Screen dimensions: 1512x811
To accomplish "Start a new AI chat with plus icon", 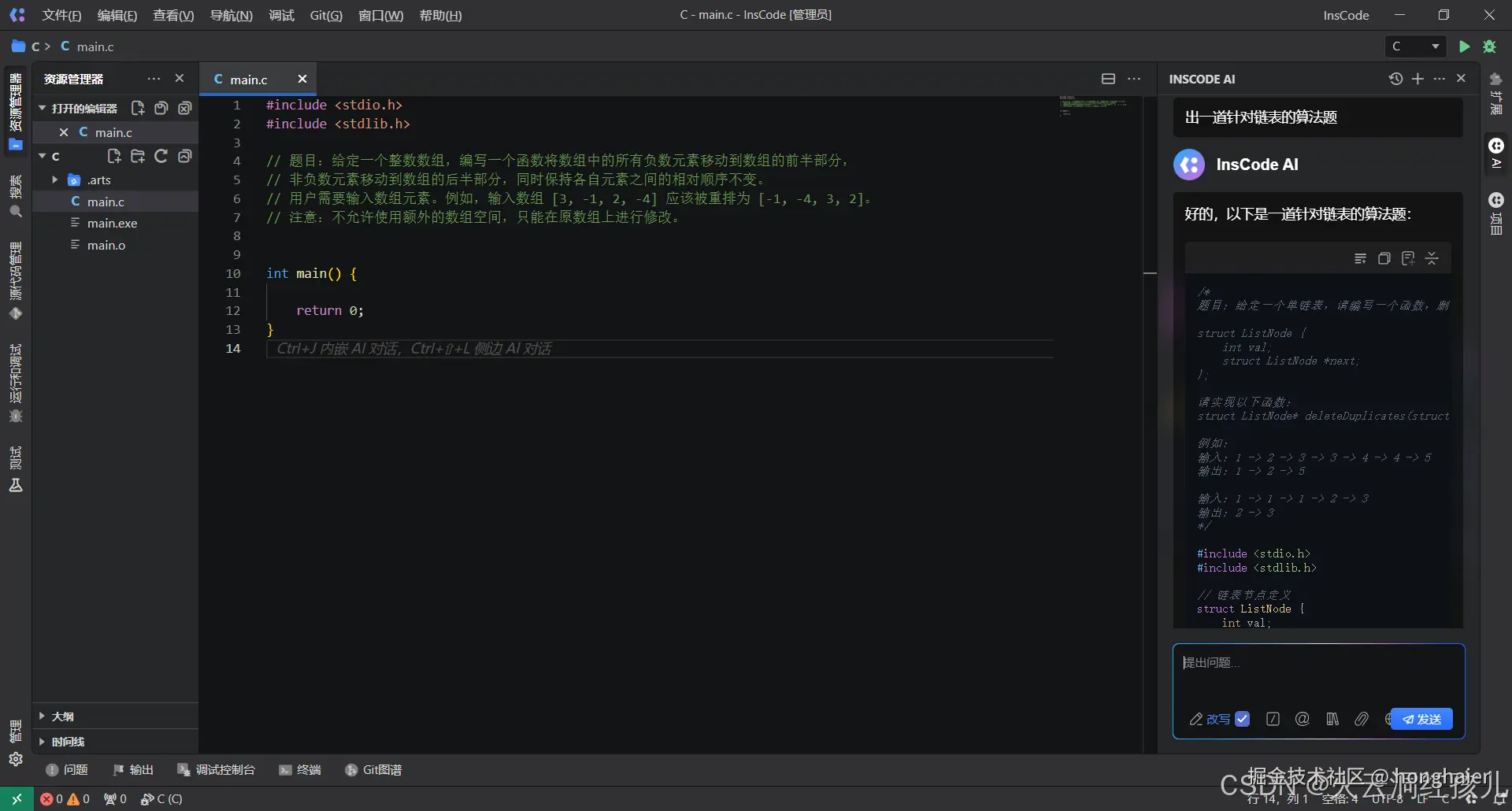I will click(1417, 79).
